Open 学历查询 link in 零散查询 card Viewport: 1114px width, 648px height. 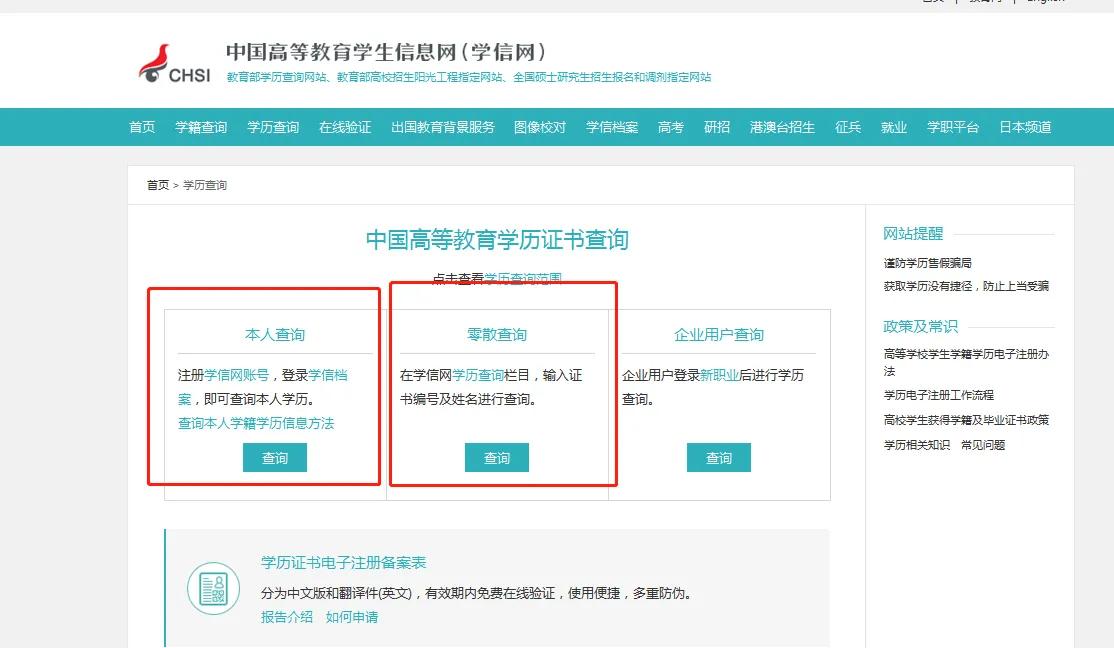[x=478, y=375]
